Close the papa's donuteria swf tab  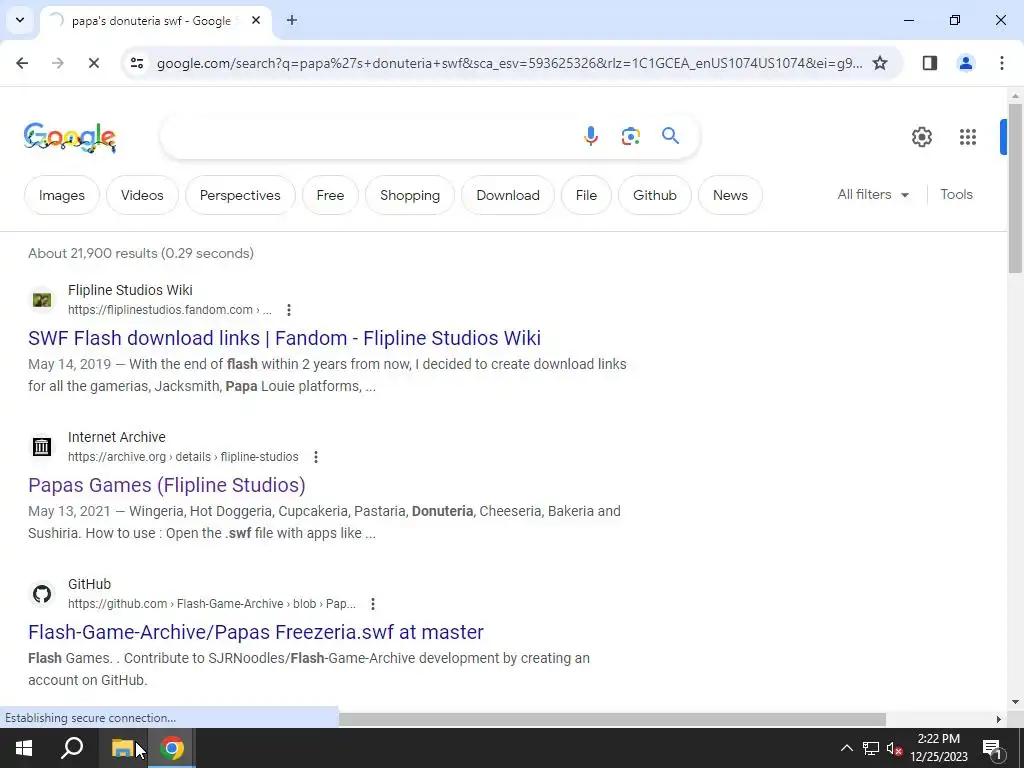click(x=256, y=20)
